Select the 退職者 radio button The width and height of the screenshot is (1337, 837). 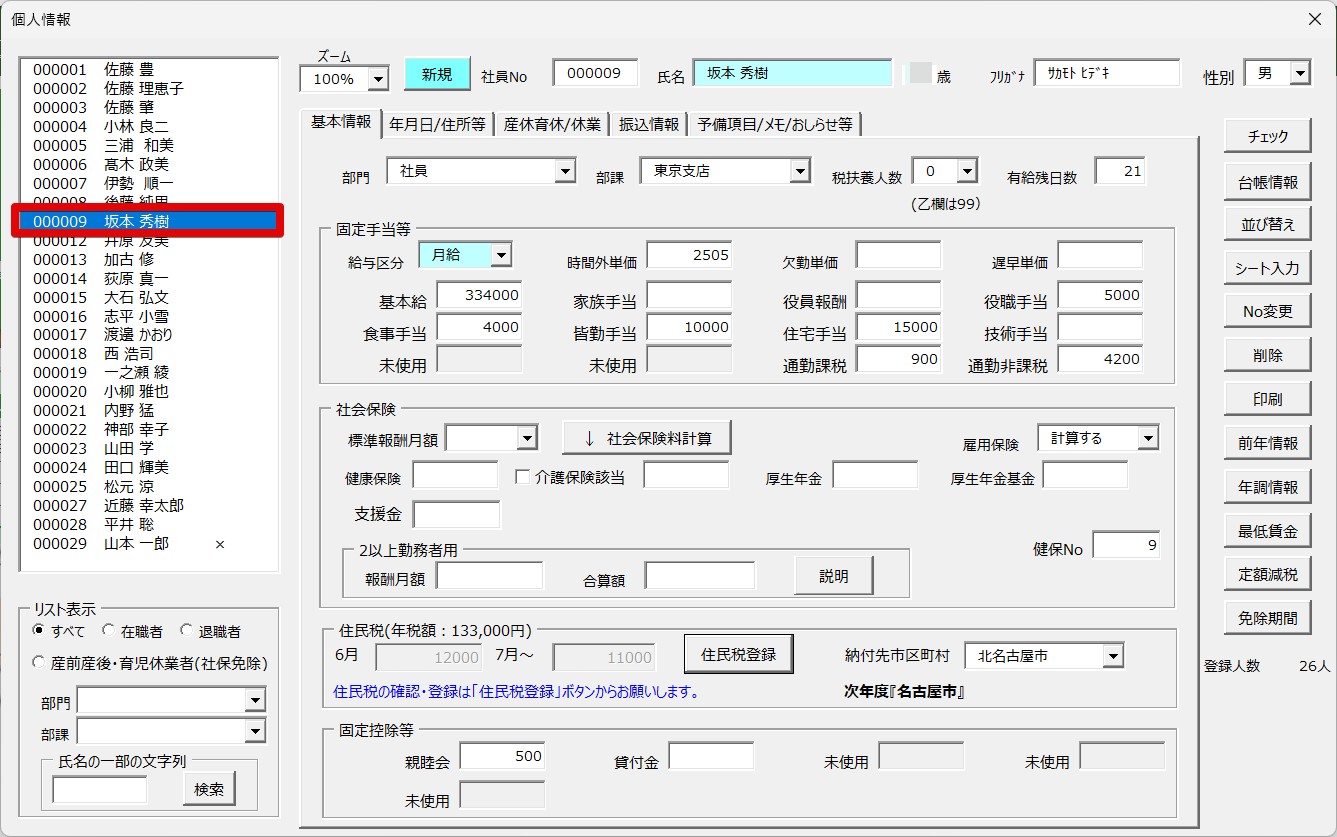186,631
